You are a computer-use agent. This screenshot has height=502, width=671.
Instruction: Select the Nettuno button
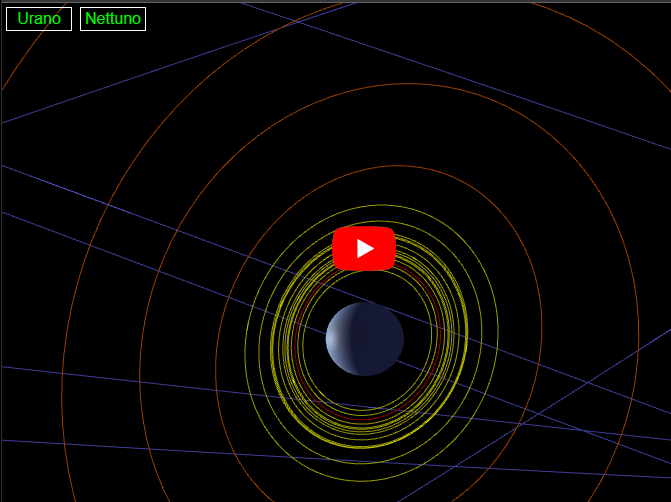(x=113, y=19)
